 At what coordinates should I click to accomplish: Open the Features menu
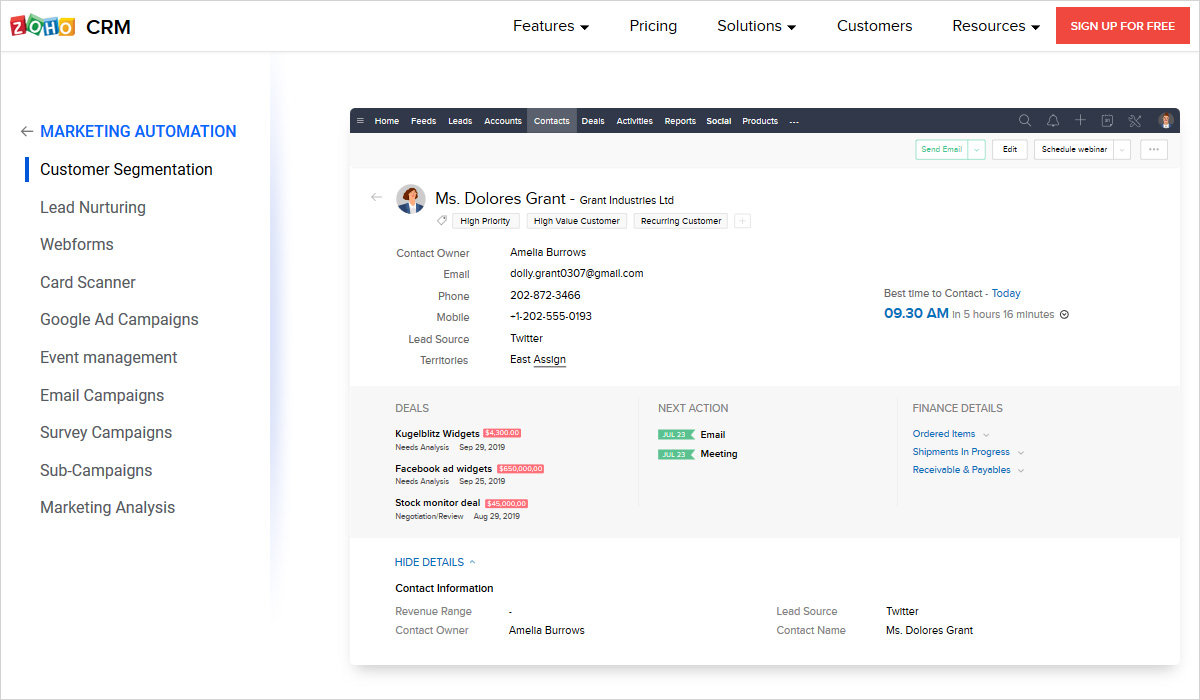click(551, 26)
